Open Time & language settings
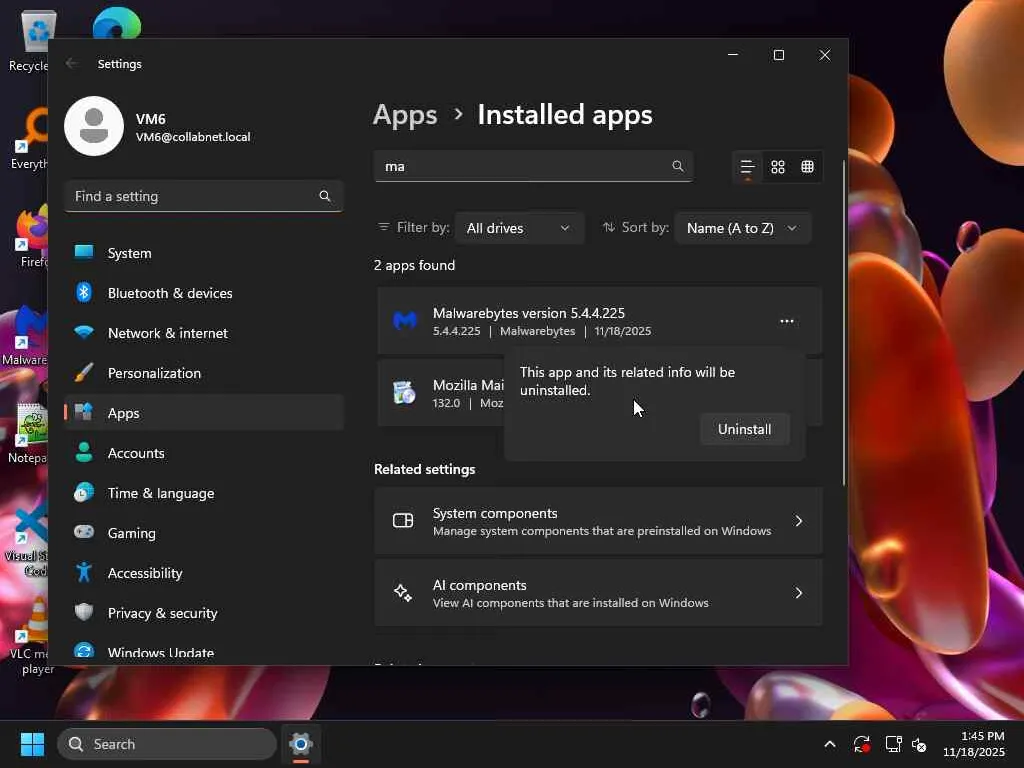 point(204,493)
